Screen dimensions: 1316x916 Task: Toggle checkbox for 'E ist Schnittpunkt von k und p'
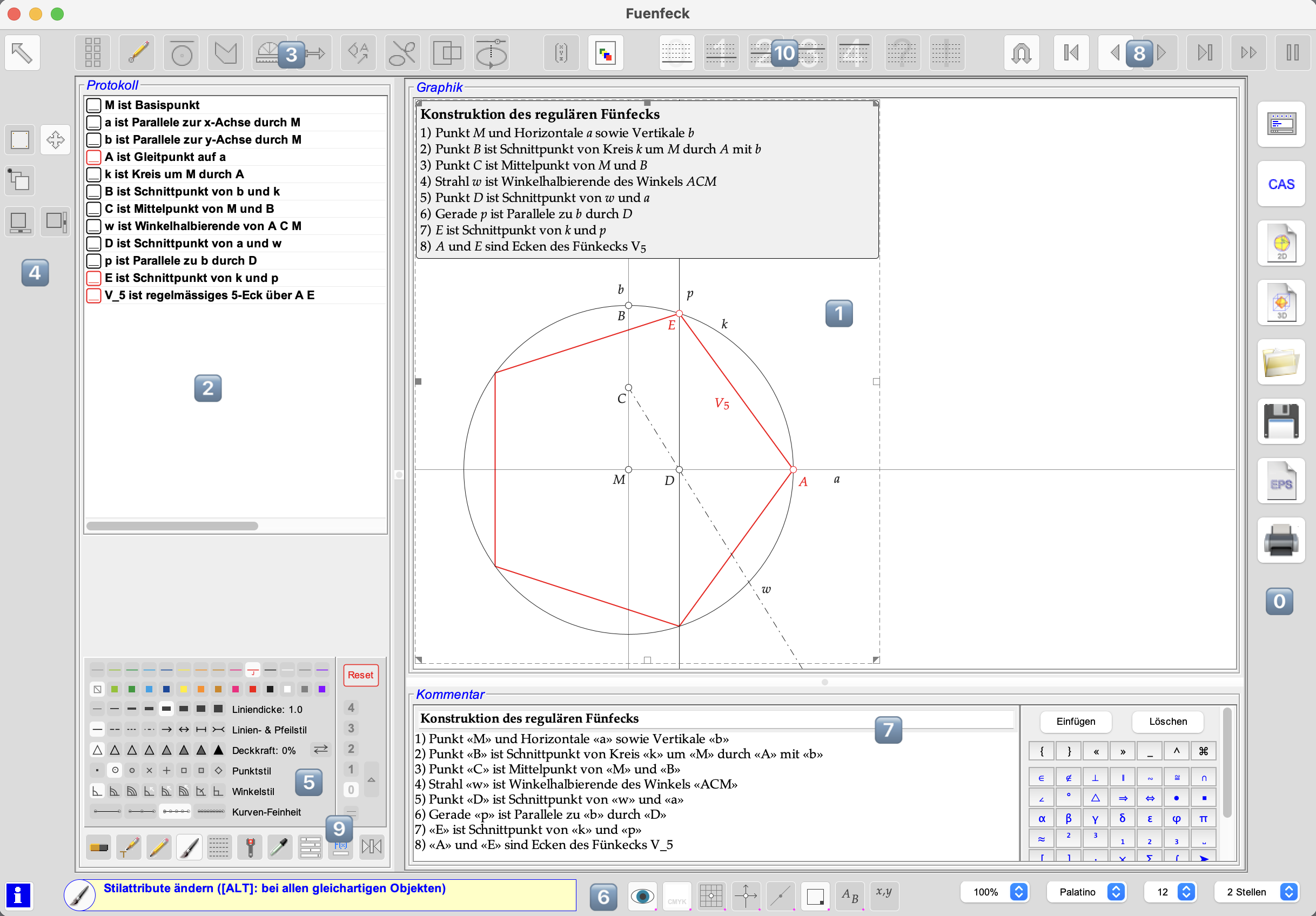click(94, 278)
